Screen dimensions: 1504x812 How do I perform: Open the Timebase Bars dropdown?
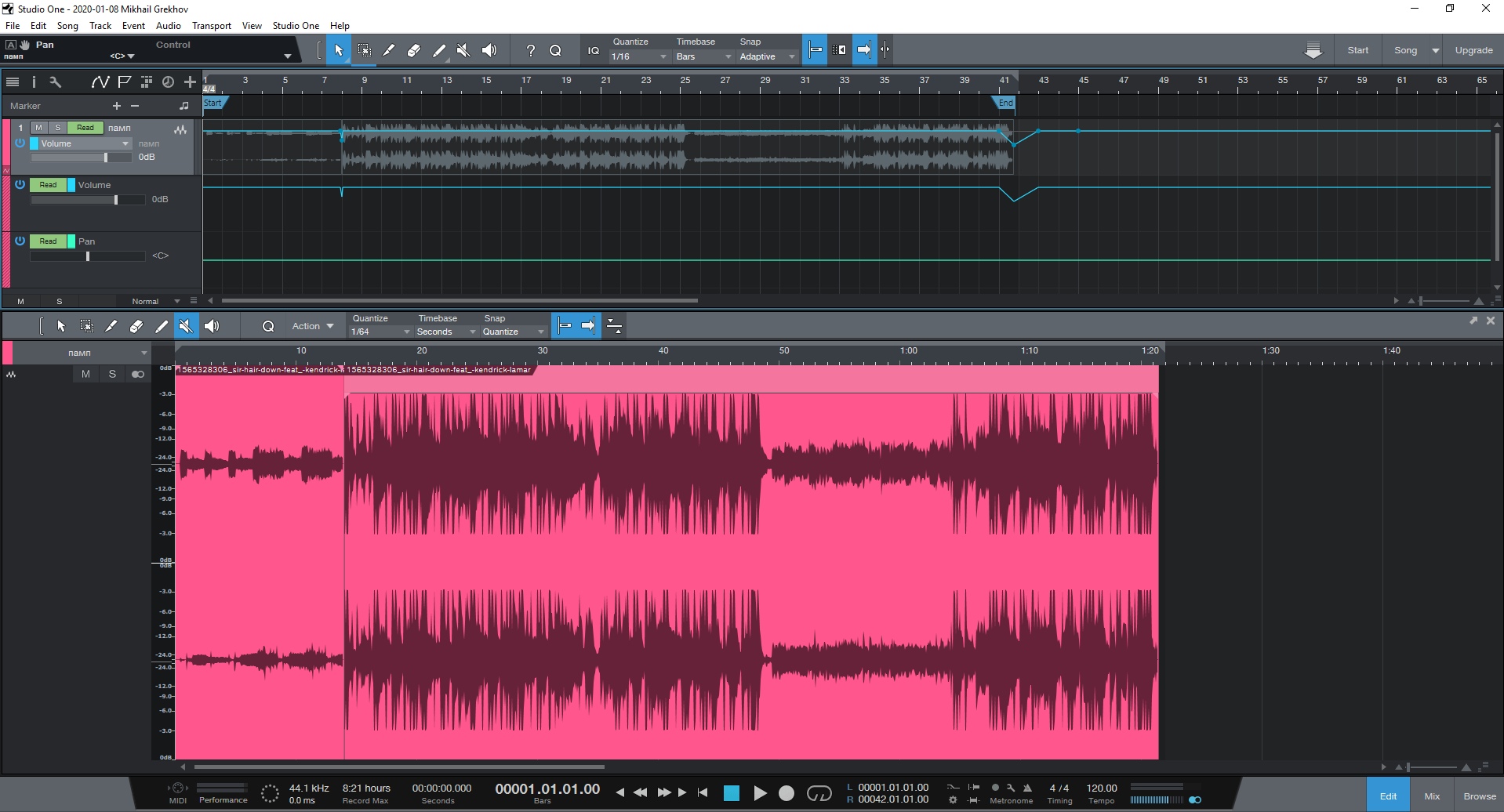(x=703, y=56)
